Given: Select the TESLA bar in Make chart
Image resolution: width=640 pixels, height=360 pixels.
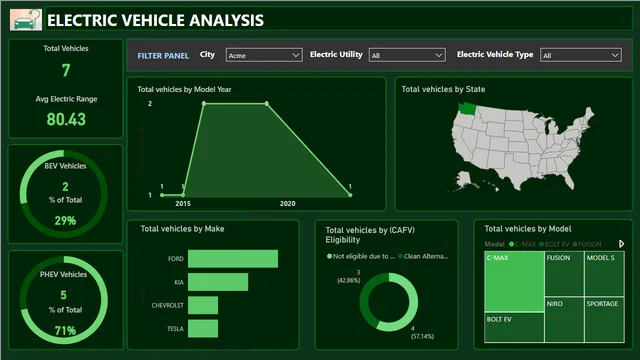Looking at the screenshot, I should point(203,329).
